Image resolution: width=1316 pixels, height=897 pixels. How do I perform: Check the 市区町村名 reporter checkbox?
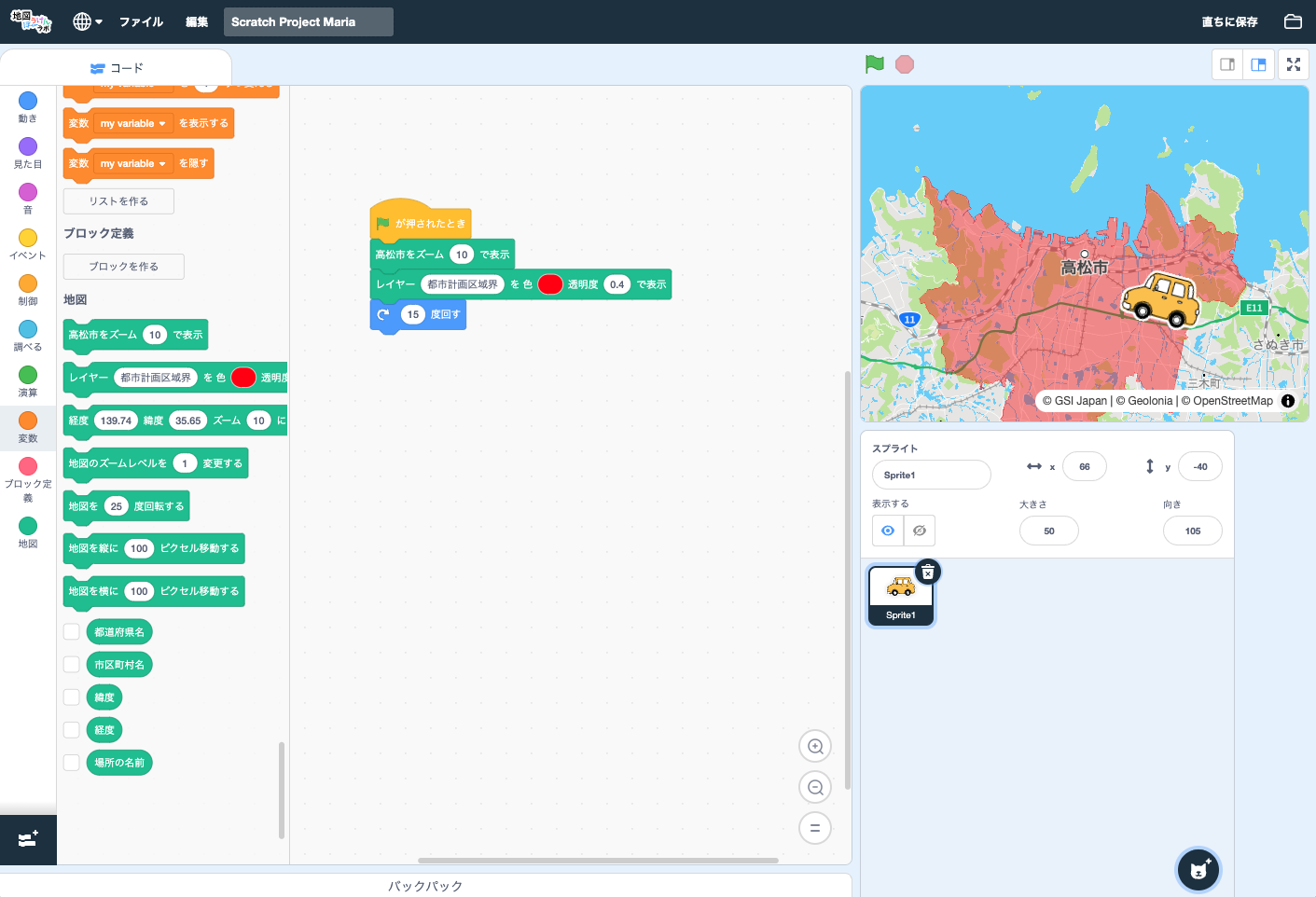pos(72,664)
